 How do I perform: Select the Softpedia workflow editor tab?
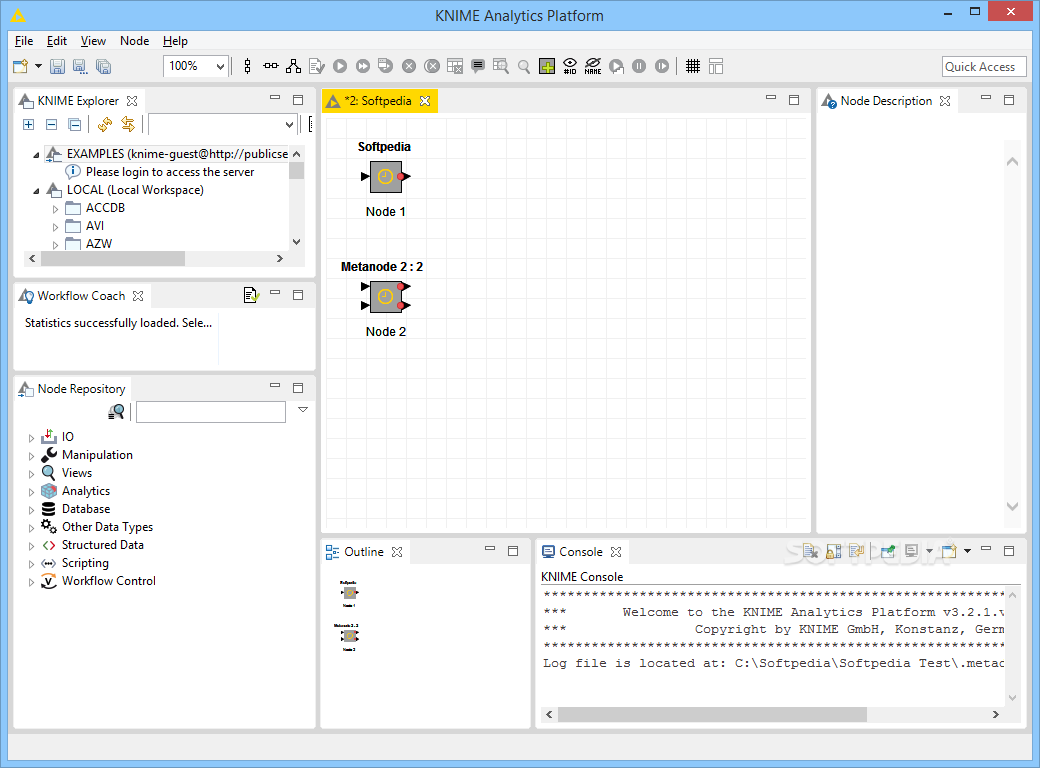[x=379, y=101]
